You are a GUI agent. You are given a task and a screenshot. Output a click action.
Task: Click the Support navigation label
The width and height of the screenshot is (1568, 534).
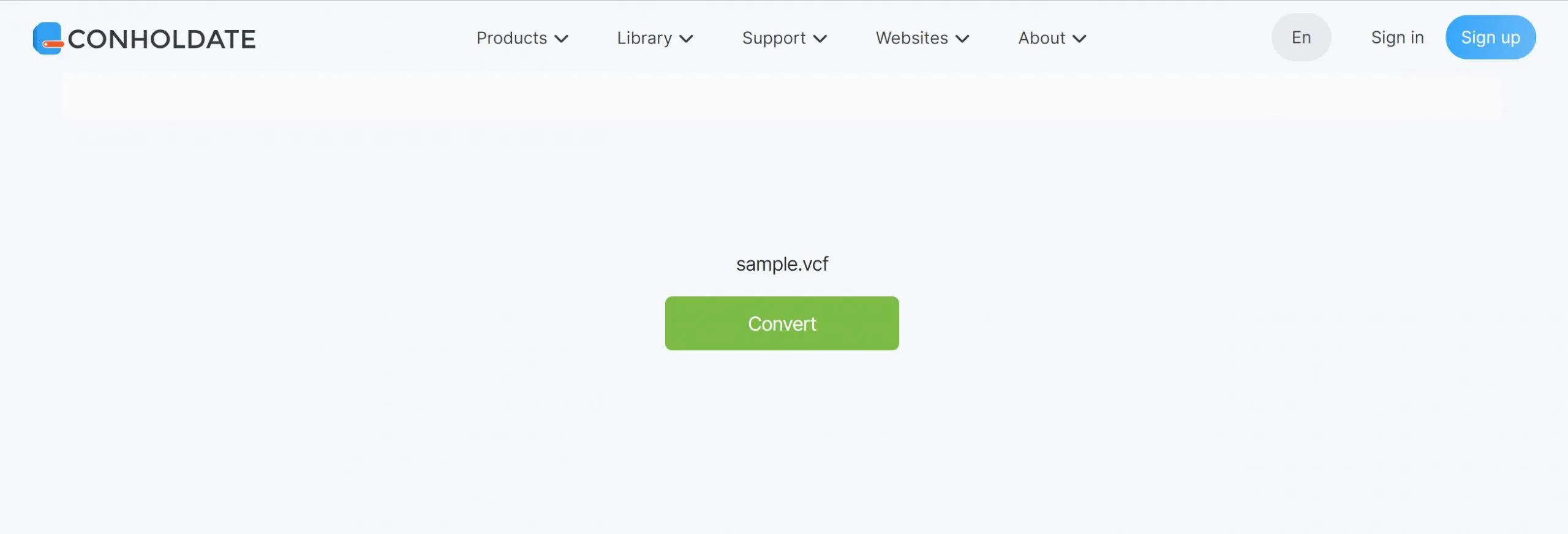point(774,38)
